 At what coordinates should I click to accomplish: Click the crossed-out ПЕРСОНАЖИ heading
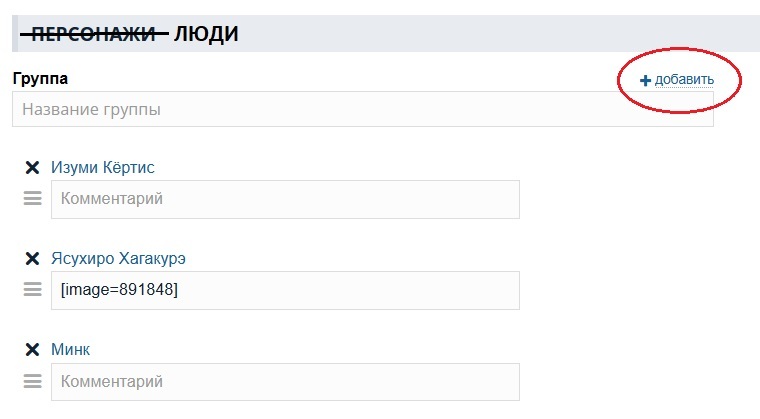point(95,35)
